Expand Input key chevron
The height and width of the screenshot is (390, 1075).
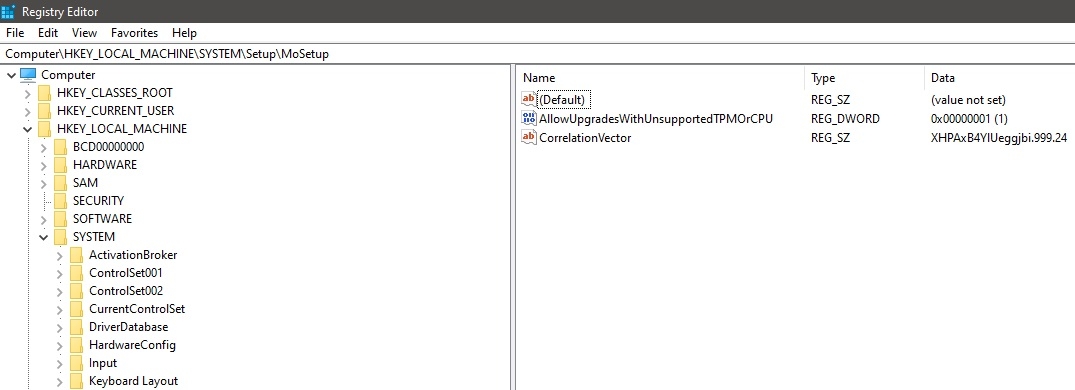[x=60, y=363]
